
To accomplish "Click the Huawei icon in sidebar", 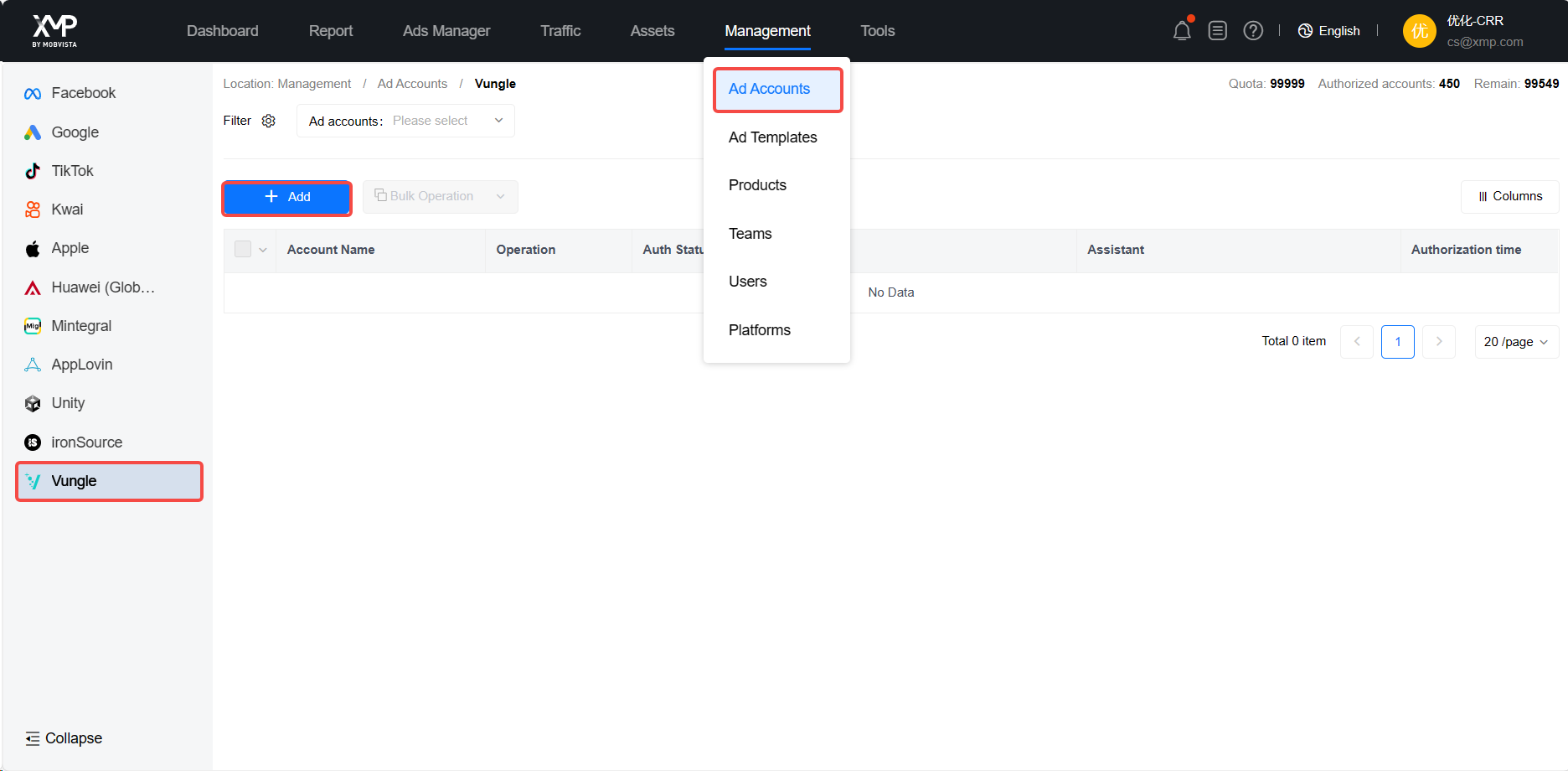I will tap(33, 287).
